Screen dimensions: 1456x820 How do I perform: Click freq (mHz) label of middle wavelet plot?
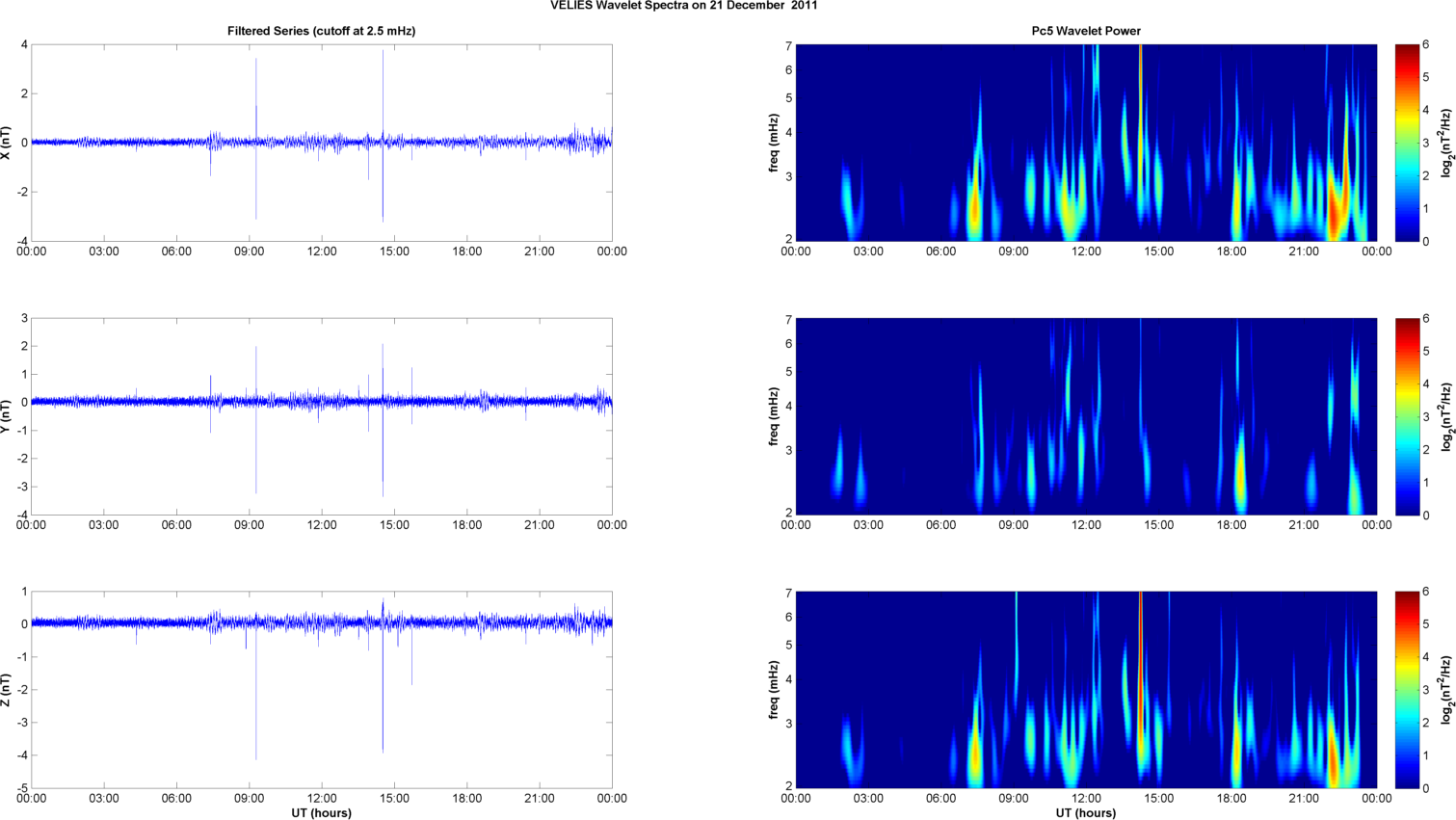click(774, 416)
